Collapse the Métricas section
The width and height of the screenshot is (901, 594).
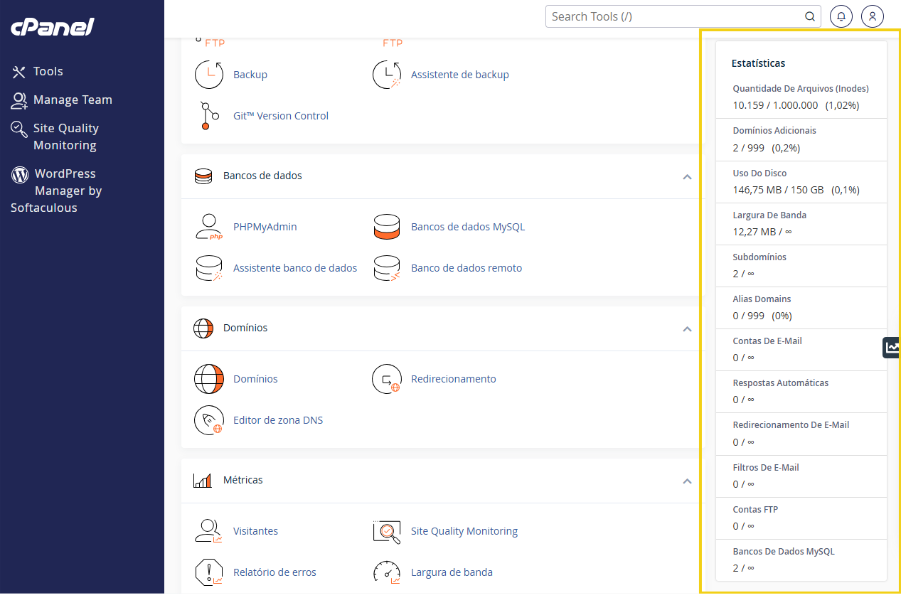(687, 479)
